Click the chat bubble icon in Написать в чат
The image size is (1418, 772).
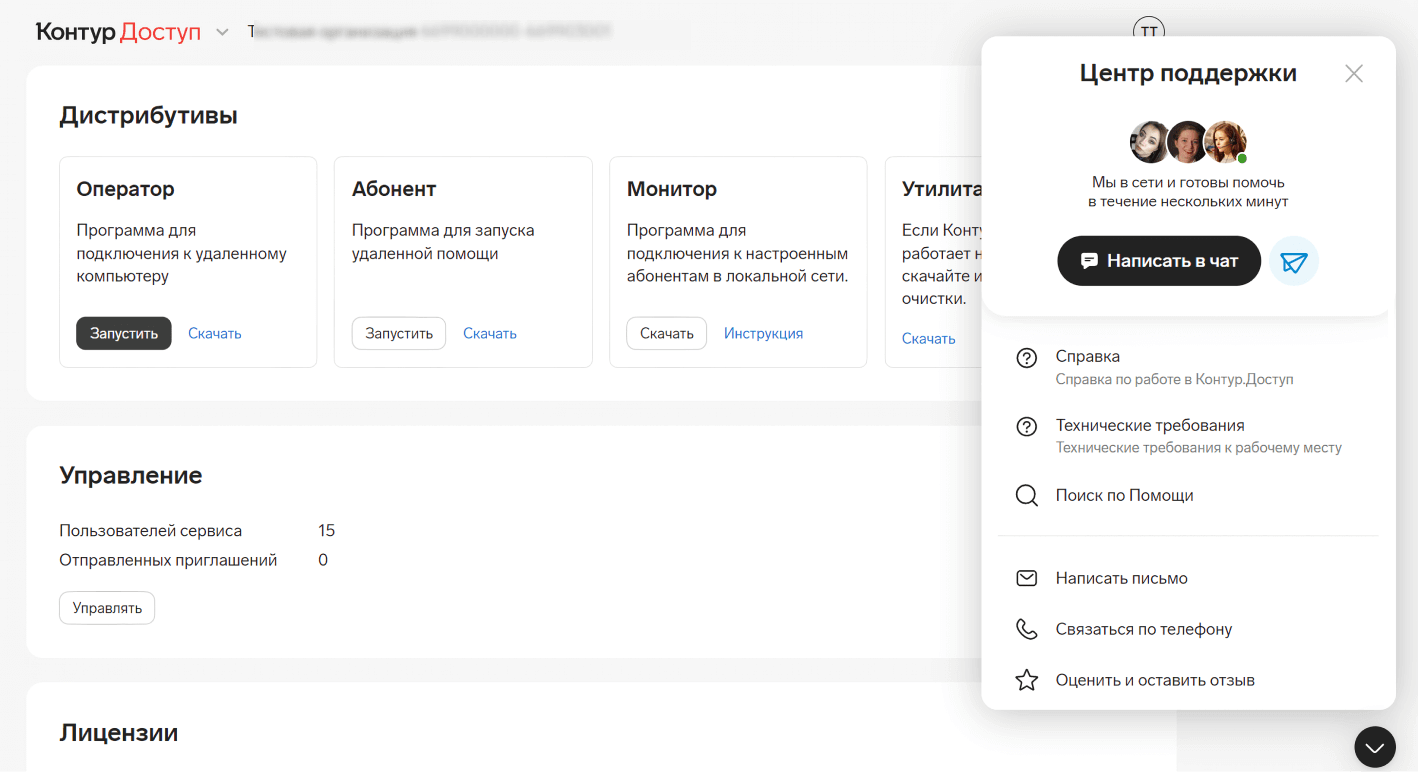coord(1089,261)
